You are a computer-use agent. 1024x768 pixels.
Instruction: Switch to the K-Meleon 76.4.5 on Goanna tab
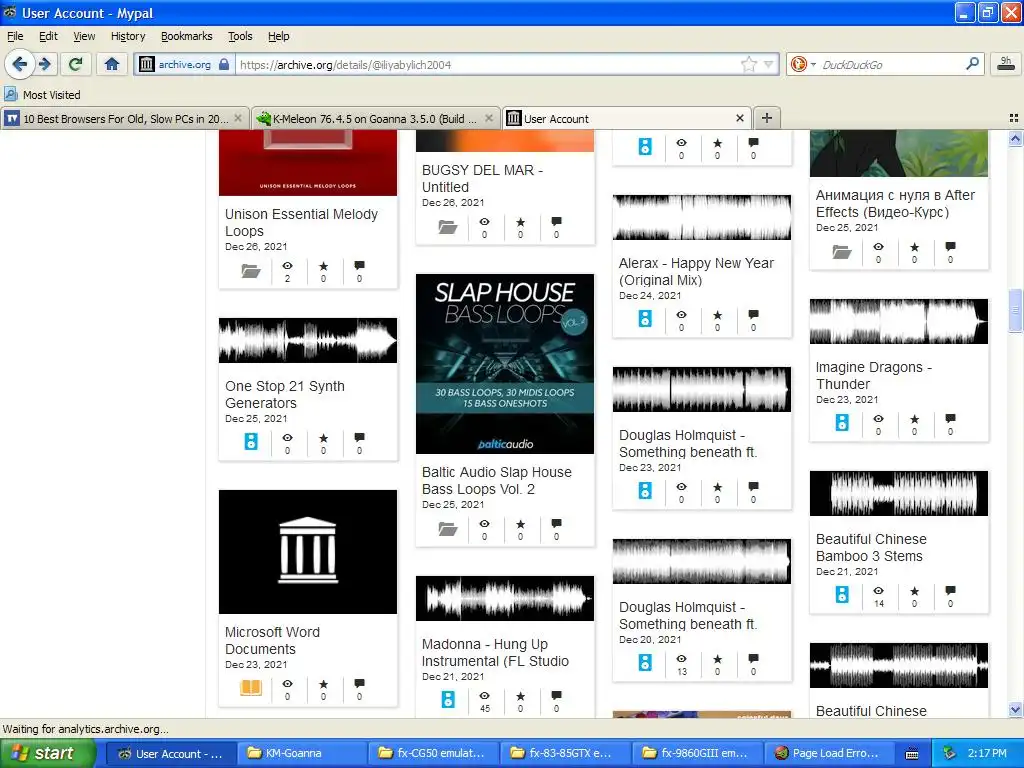(x=376, y=118)
